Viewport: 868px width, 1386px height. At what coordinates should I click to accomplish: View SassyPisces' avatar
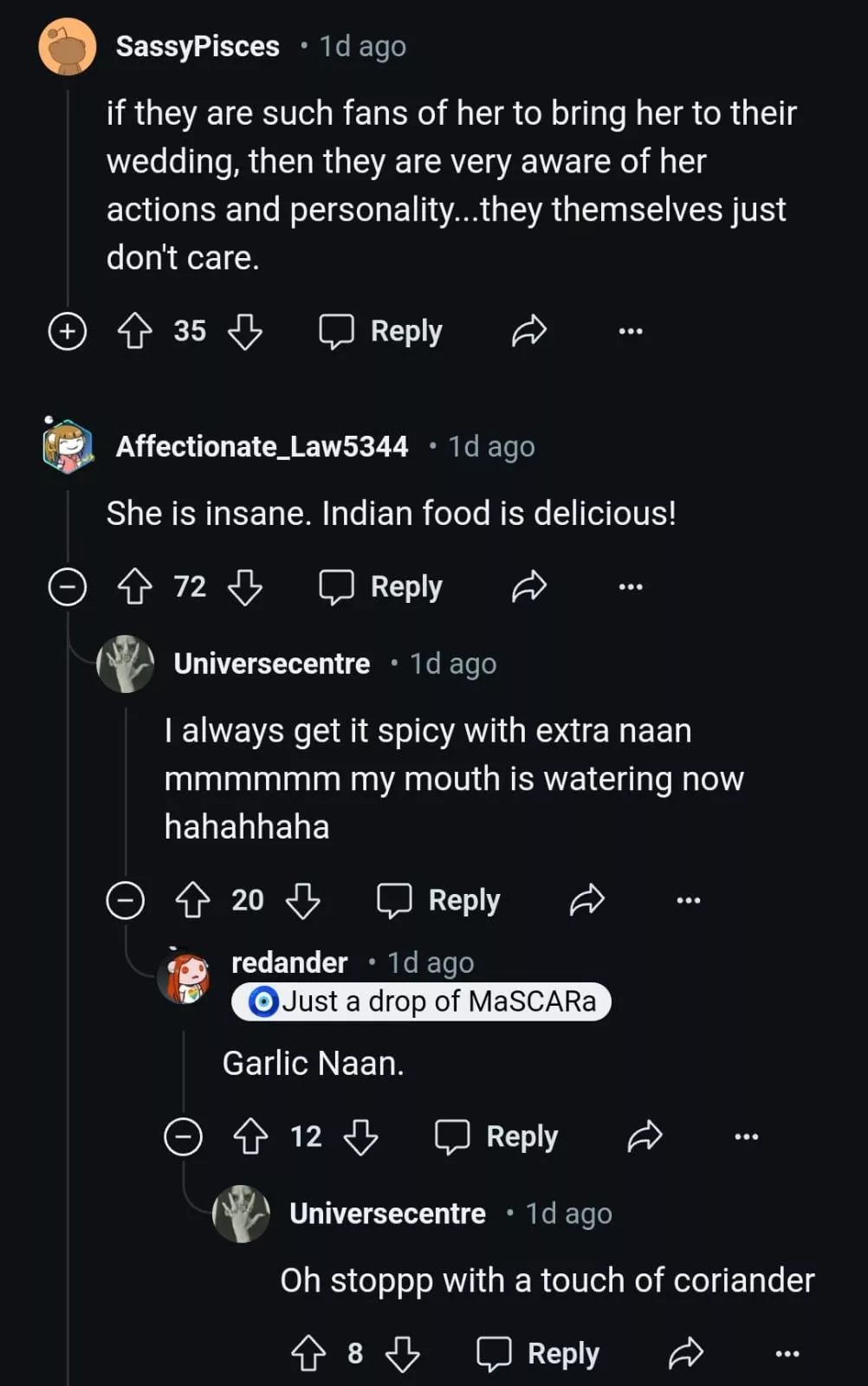68,47
